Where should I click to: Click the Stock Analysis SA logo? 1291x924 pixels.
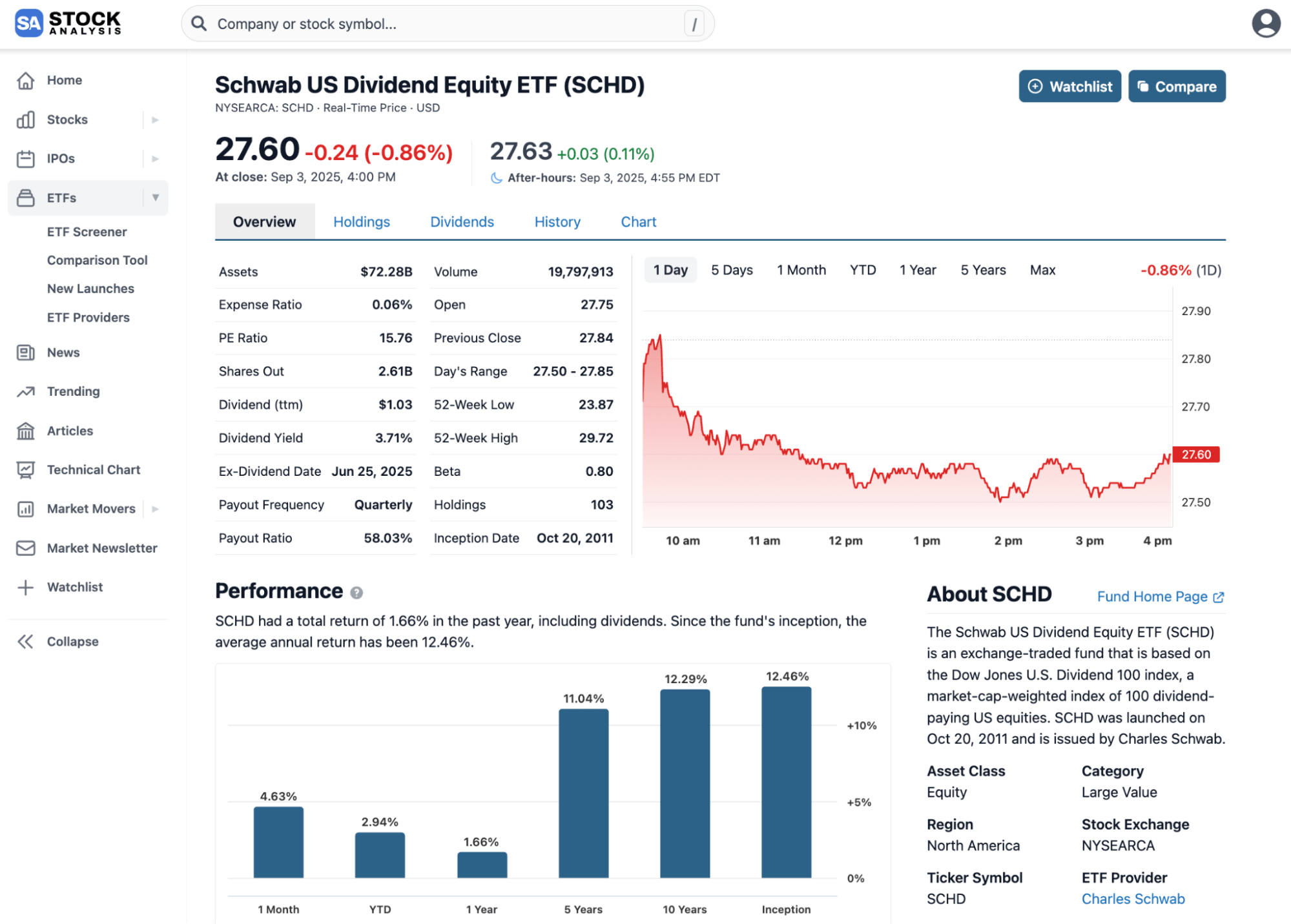pos(68,23)
